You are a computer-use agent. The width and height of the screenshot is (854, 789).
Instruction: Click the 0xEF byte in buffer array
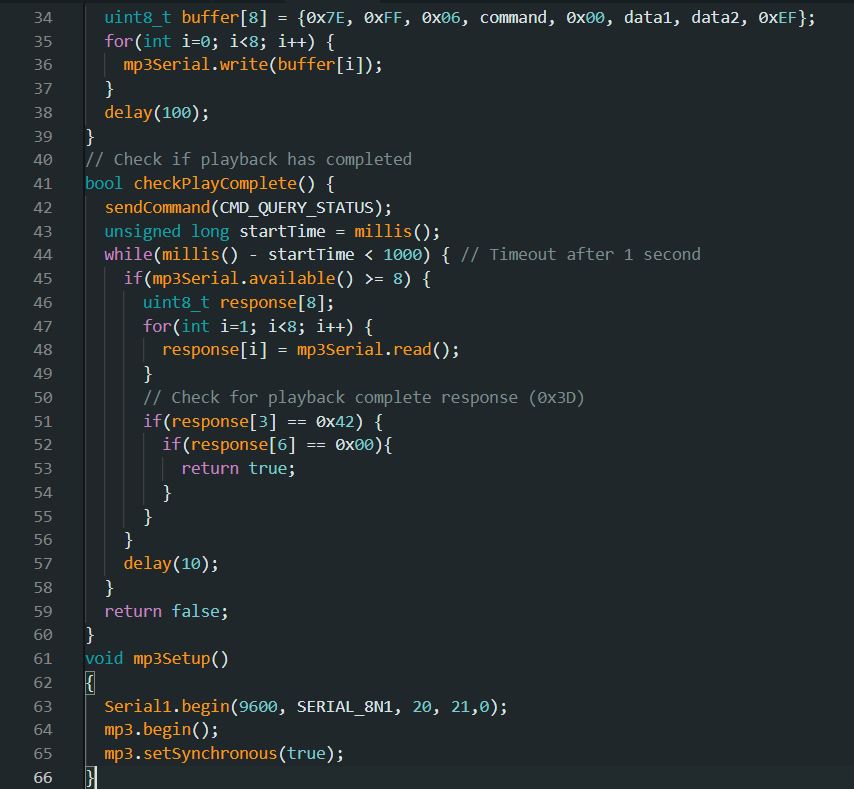[778, 18]
